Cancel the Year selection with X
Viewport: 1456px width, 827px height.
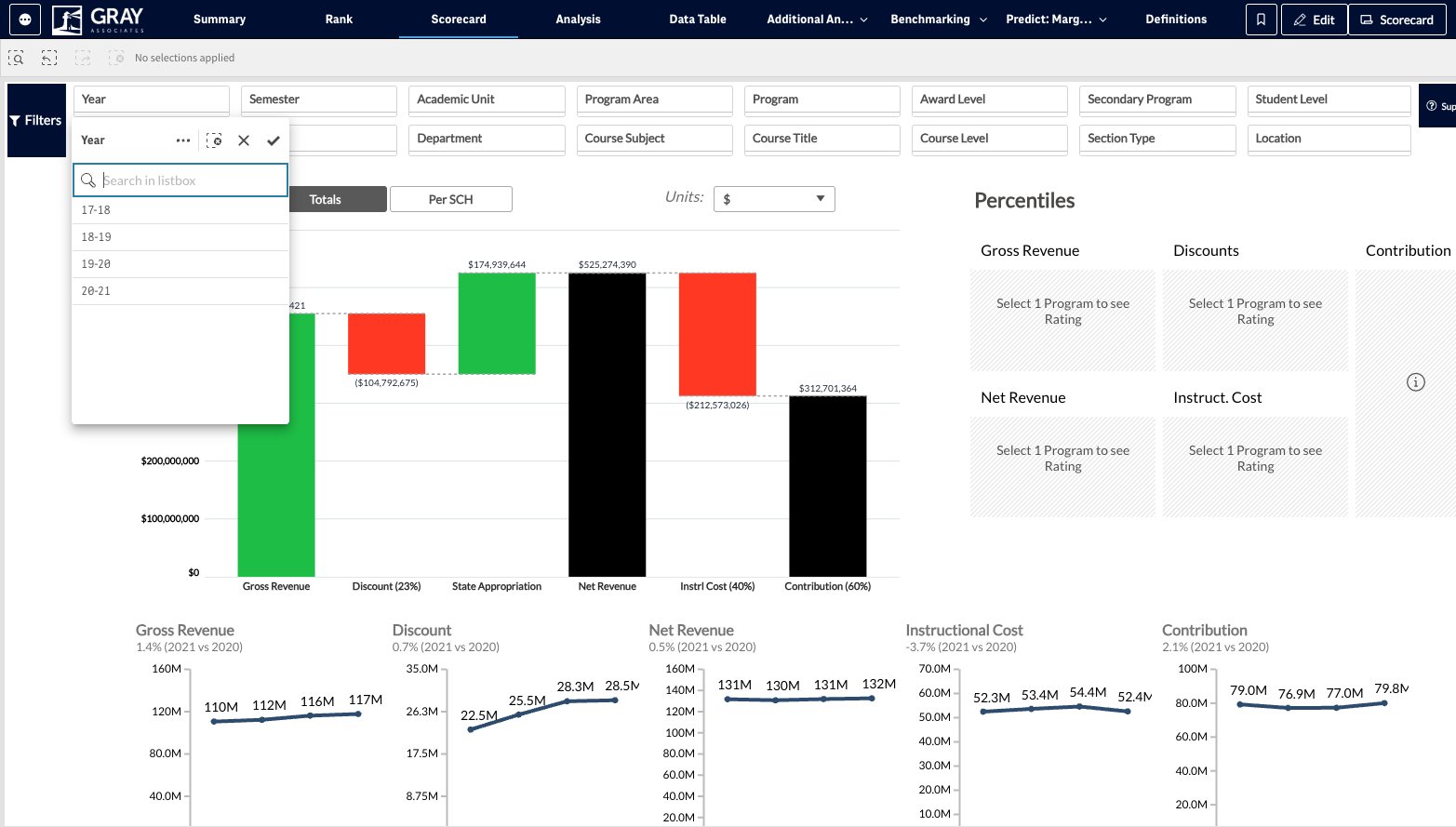[x=244, y=140]
